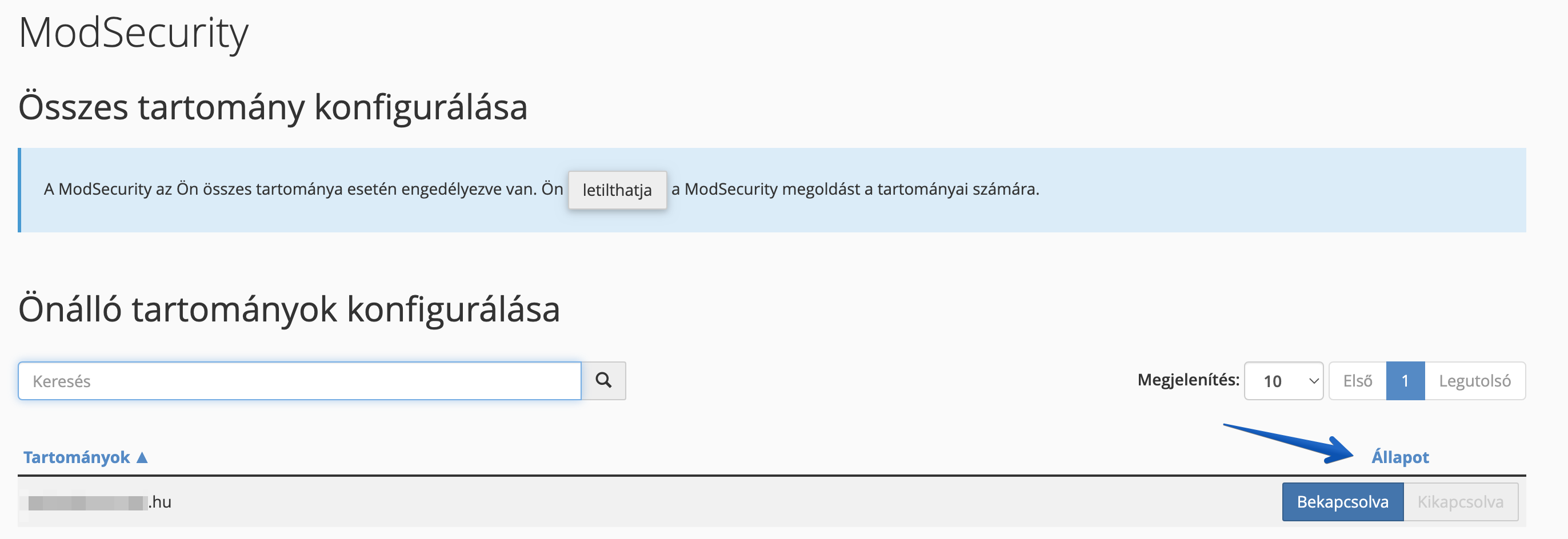
Task: Go to the Első page
Action: (x=1357, y=381)
